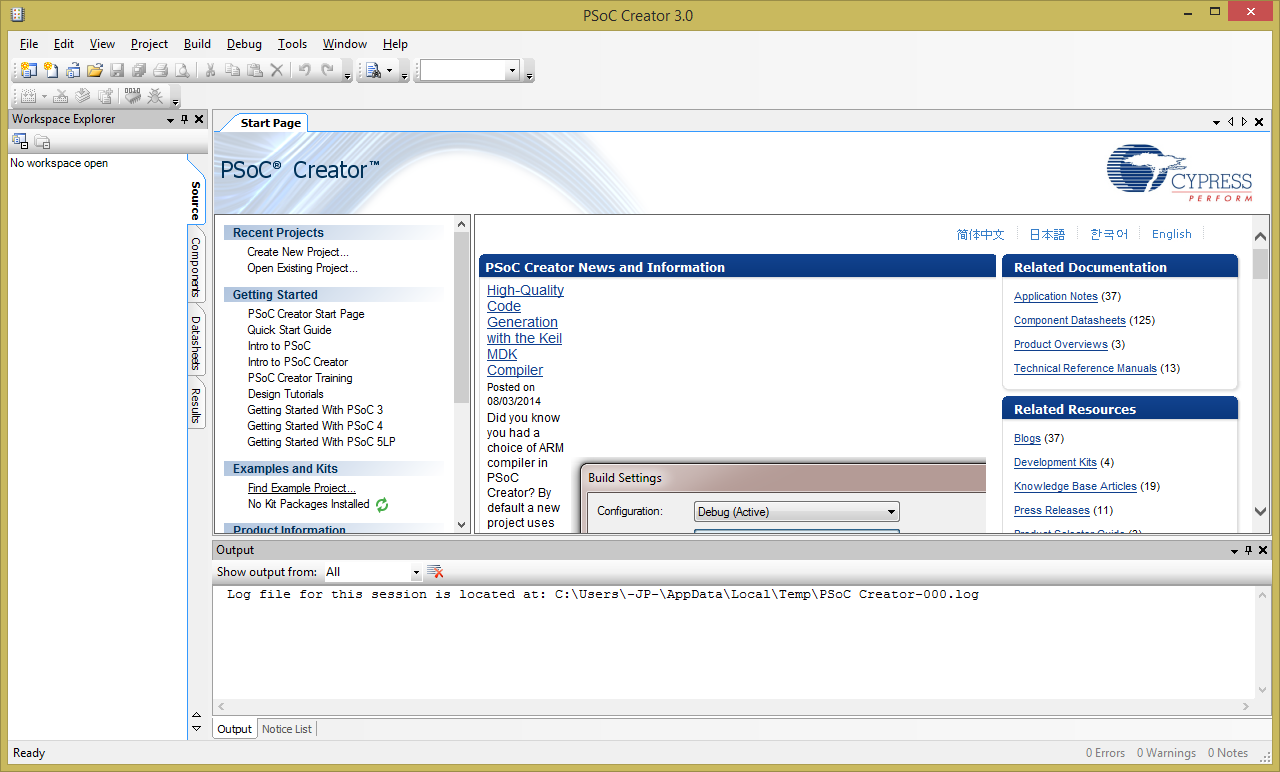Refresh kit packages with the green arrows icon

click(382, 505)
